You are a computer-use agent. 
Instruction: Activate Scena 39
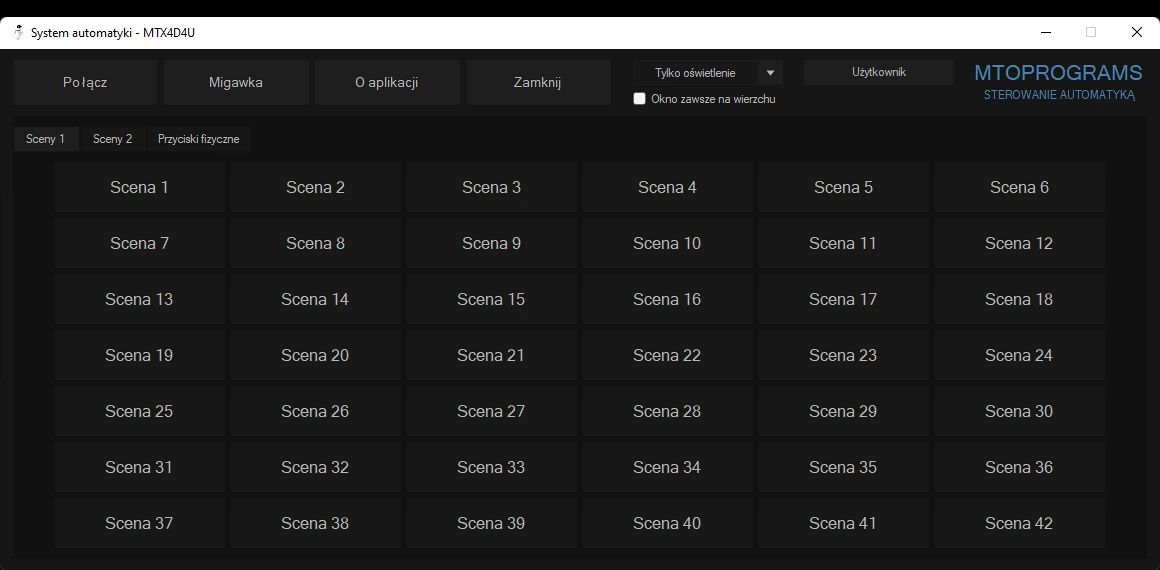tap(492, 523)
